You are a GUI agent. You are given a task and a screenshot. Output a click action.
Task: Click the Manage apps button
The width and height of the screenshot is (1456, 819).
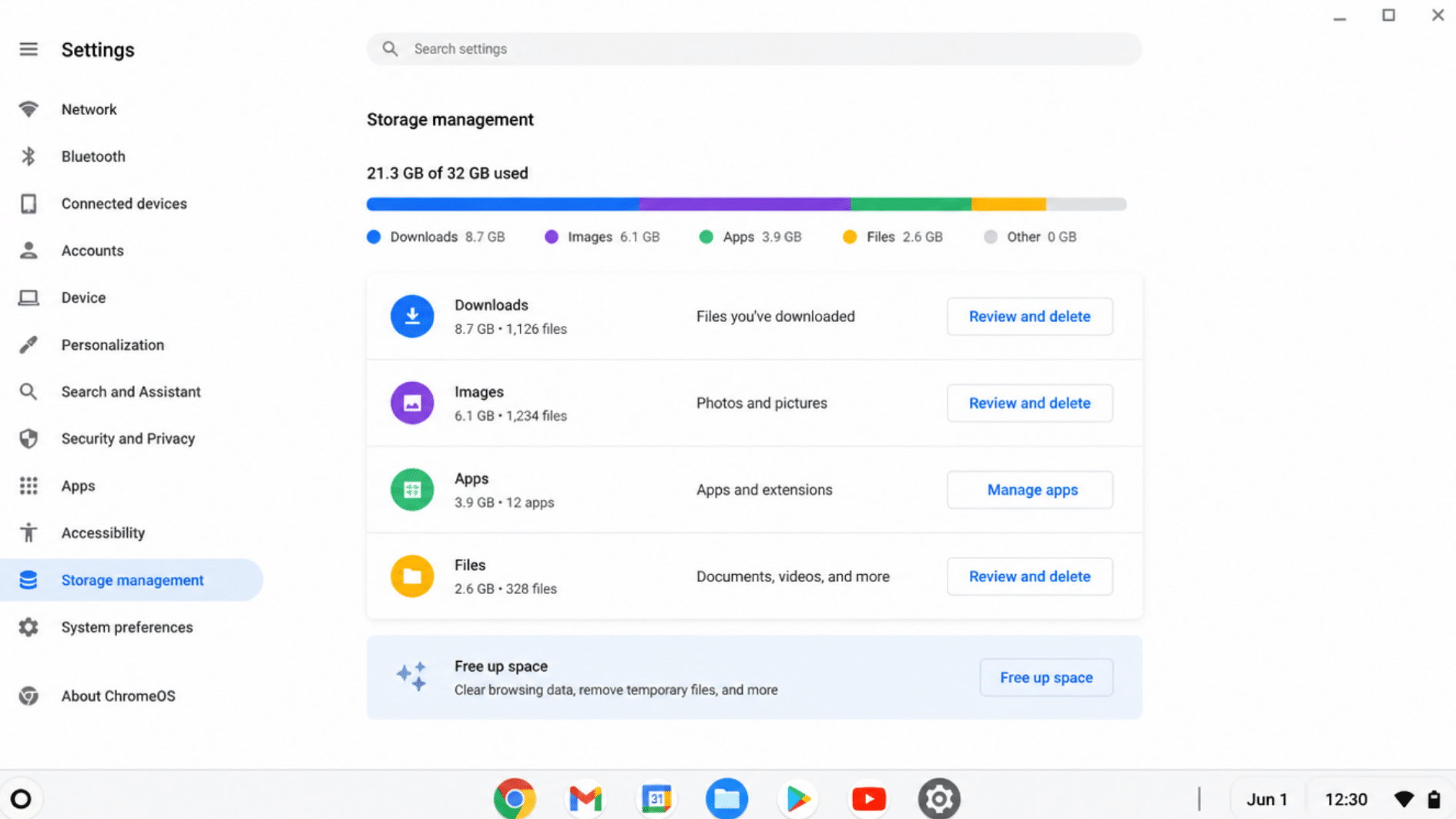pos(1029,489)
